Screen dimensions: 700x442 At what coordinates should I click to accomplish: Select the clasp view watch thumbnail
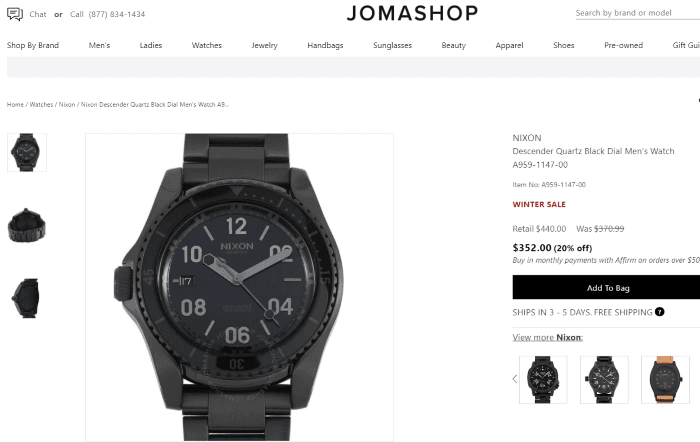click(x=27, y=225)
